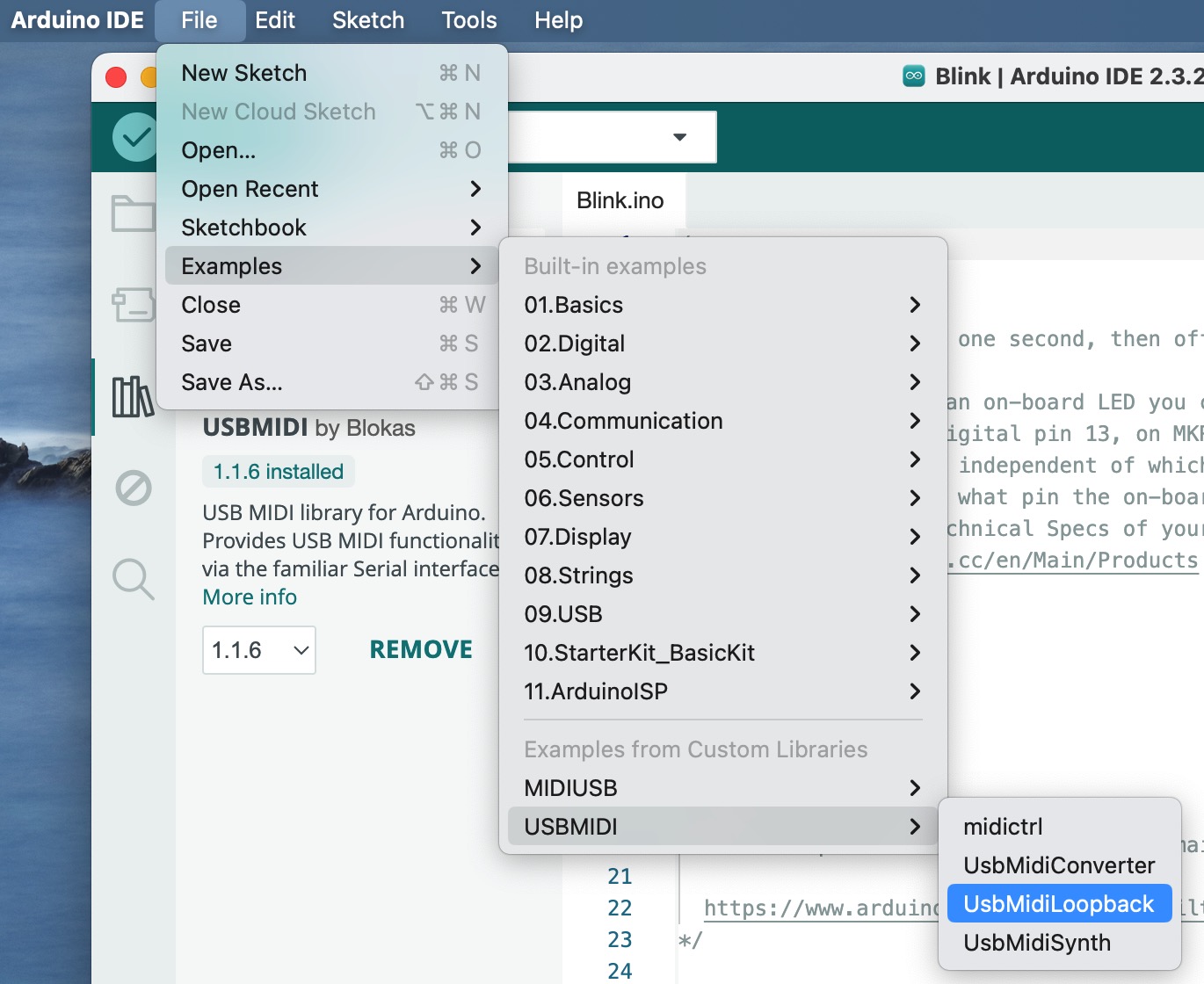1204x984 pixels.
Task: Open the Arduino IDE application menu
Action: point(77,20)
